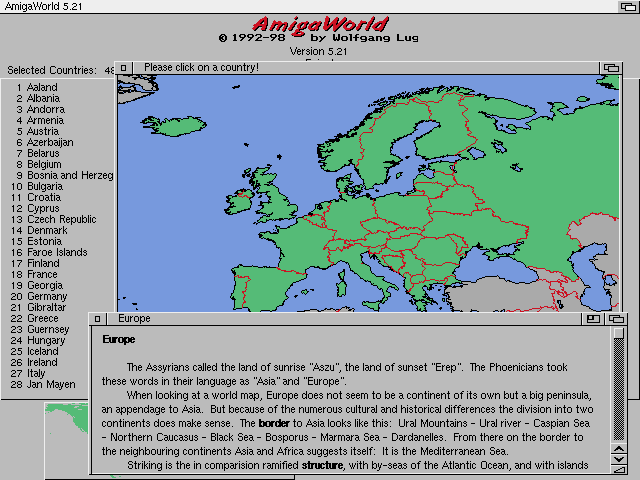Screen dimensions: 640x480
Task: Click the up arrow of Europe text scrollbar
Action: 619,449
